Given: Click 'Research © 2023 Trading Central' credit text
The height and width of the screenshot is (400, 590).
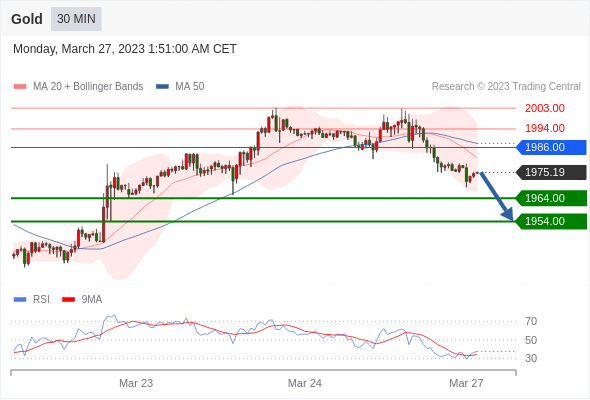Looking at the screenshot, I should pos(506,87).
